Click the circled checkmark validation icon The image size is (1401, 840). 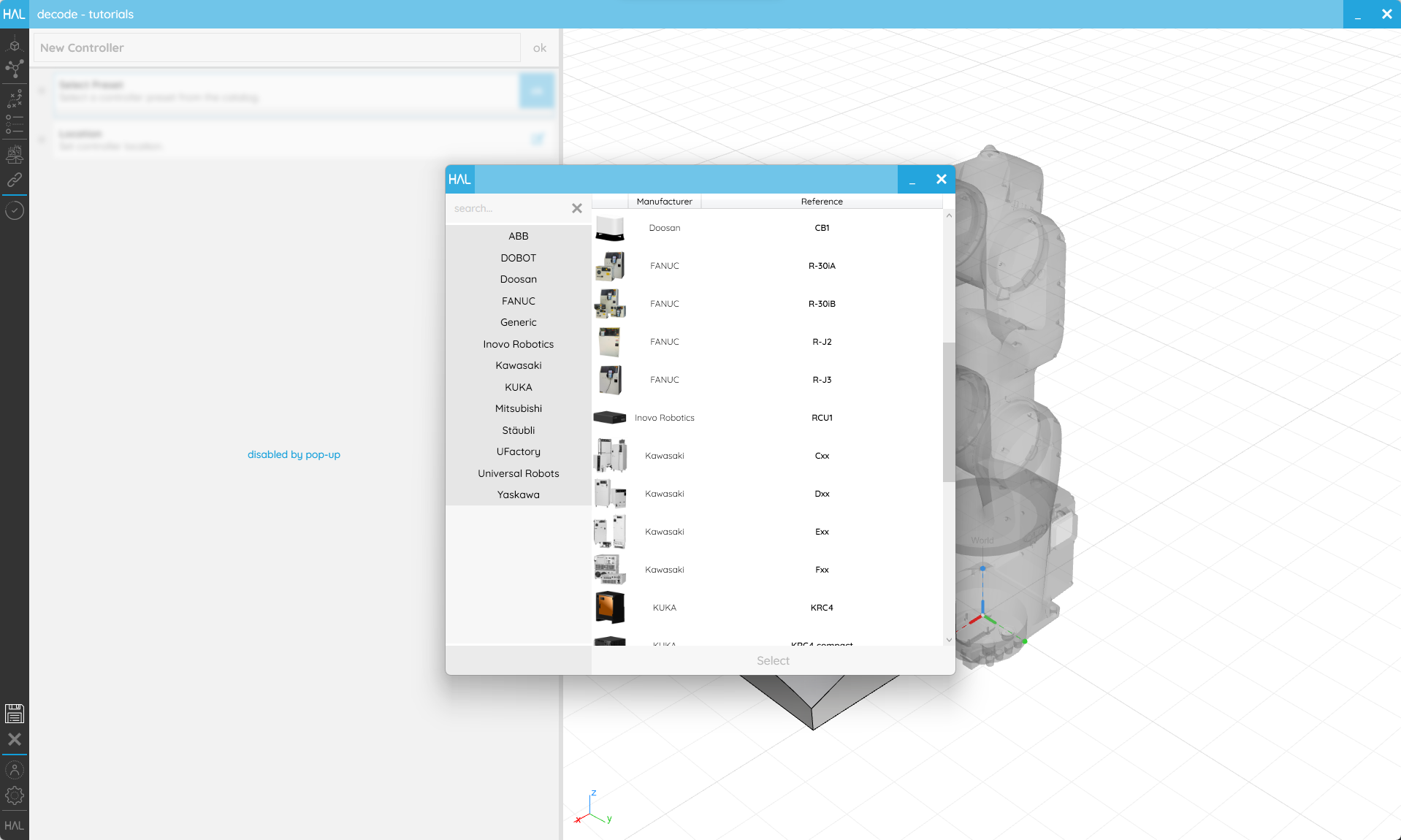click(15, 211)
